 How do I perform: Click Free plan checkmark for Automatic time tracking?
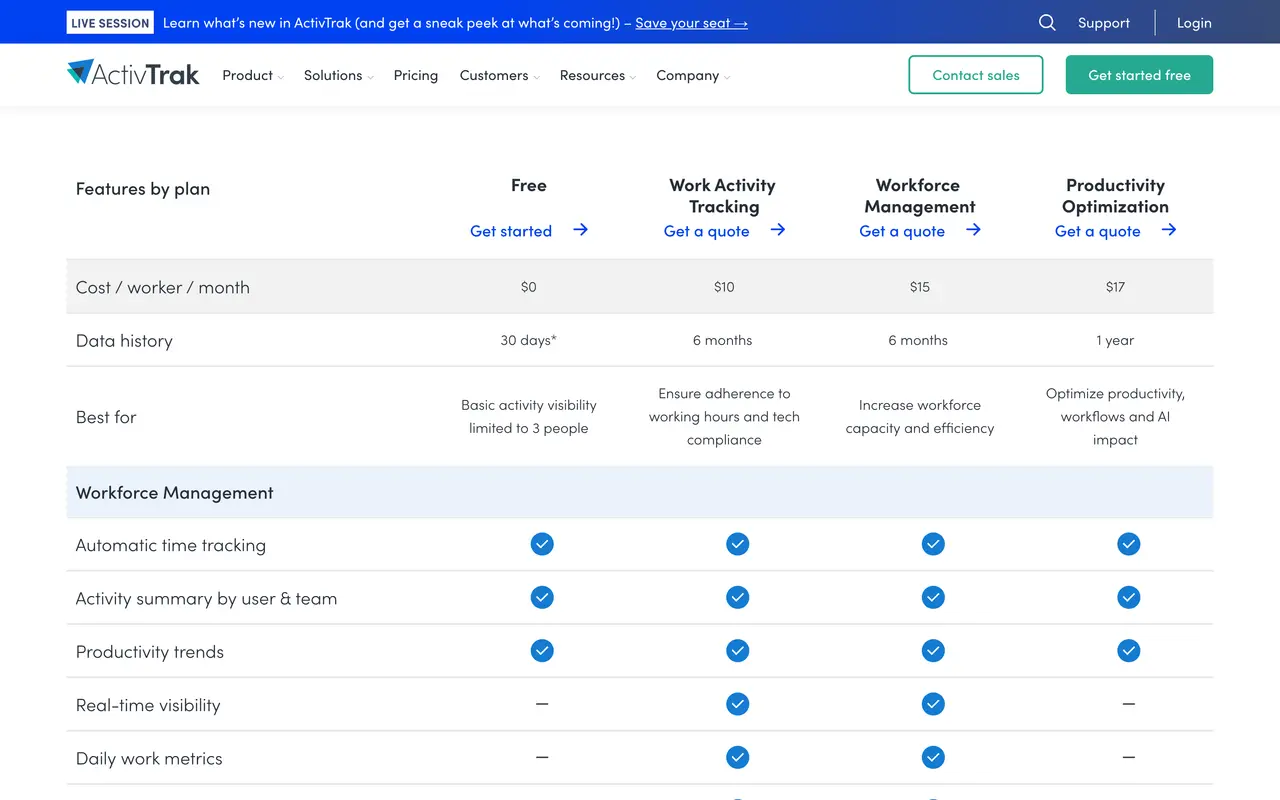pyautogui.click(x=542, y=544)
